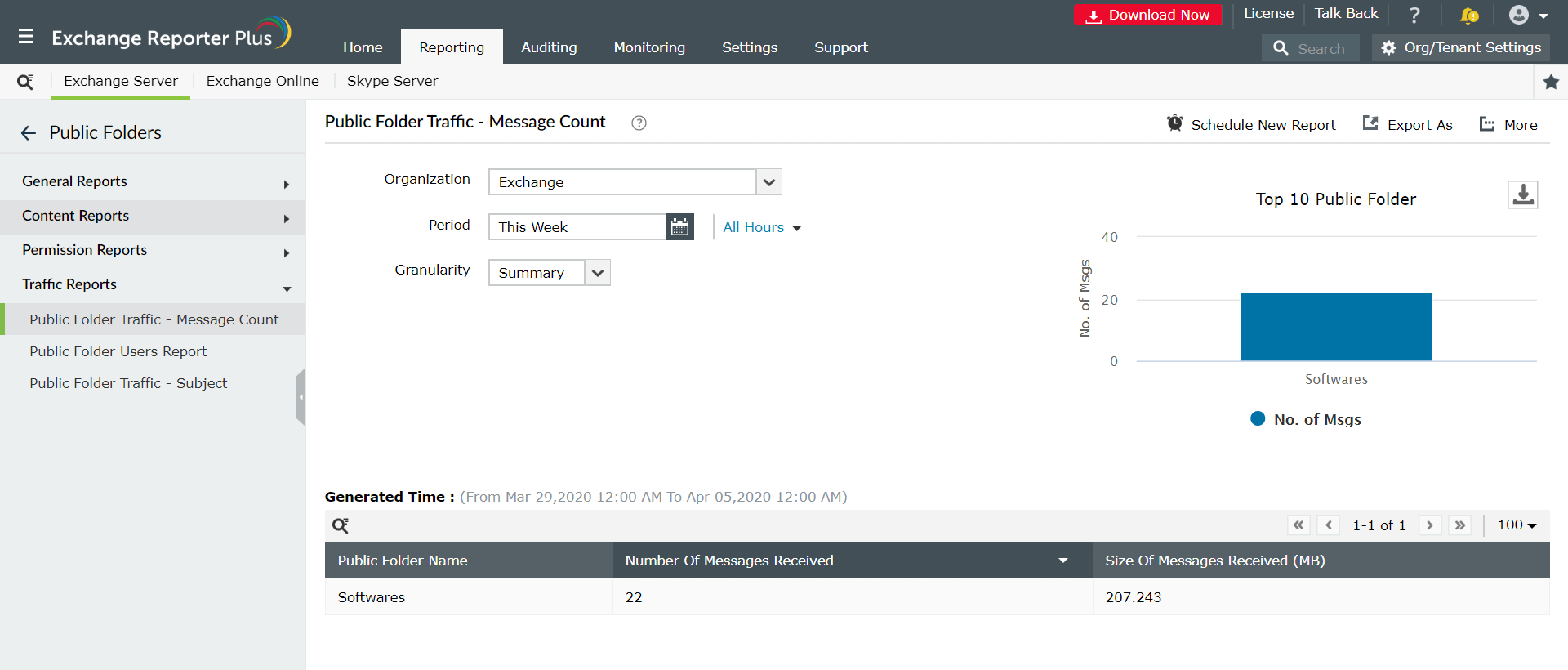The height and width of the screenshot is (670, 1568).
Task: Open Org/Tenant Settings
Action: (x=1461, y=47)
